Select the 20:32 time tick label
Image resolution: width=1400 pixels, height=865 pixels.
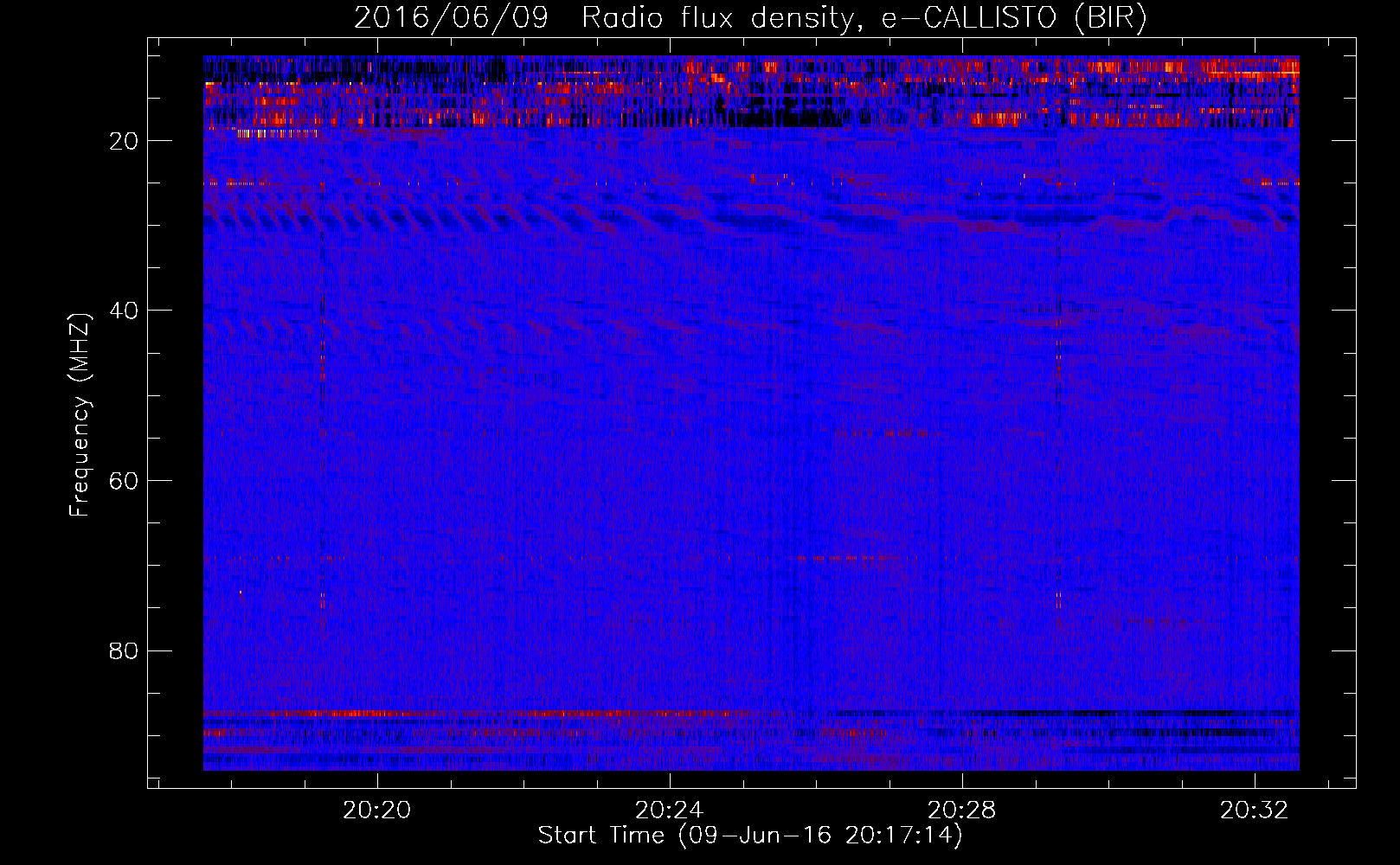coord(1254,810)
